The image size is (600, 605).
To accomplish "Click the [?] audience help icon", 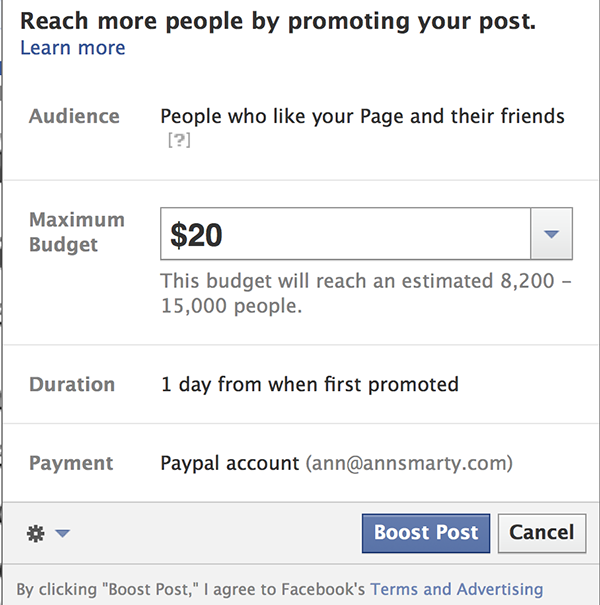I will coord(179,140).
